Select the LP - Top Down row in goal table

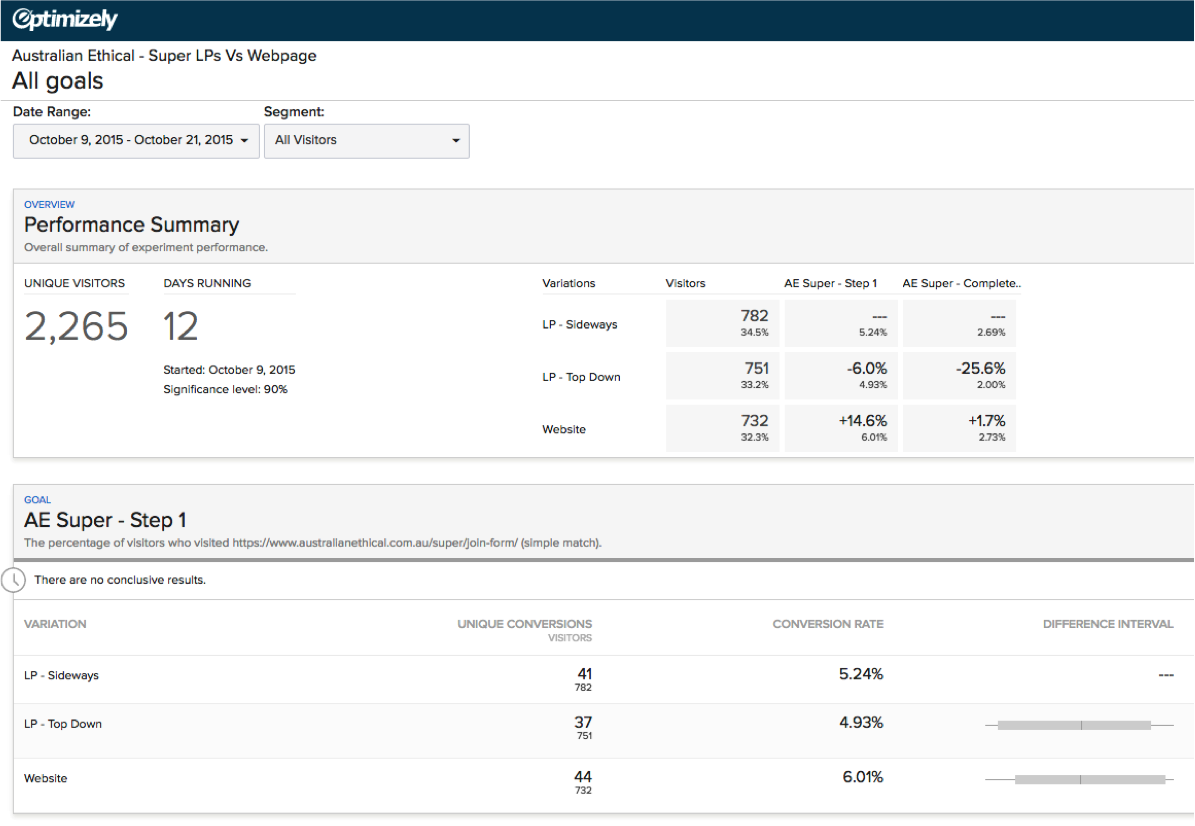coord(604,730)
